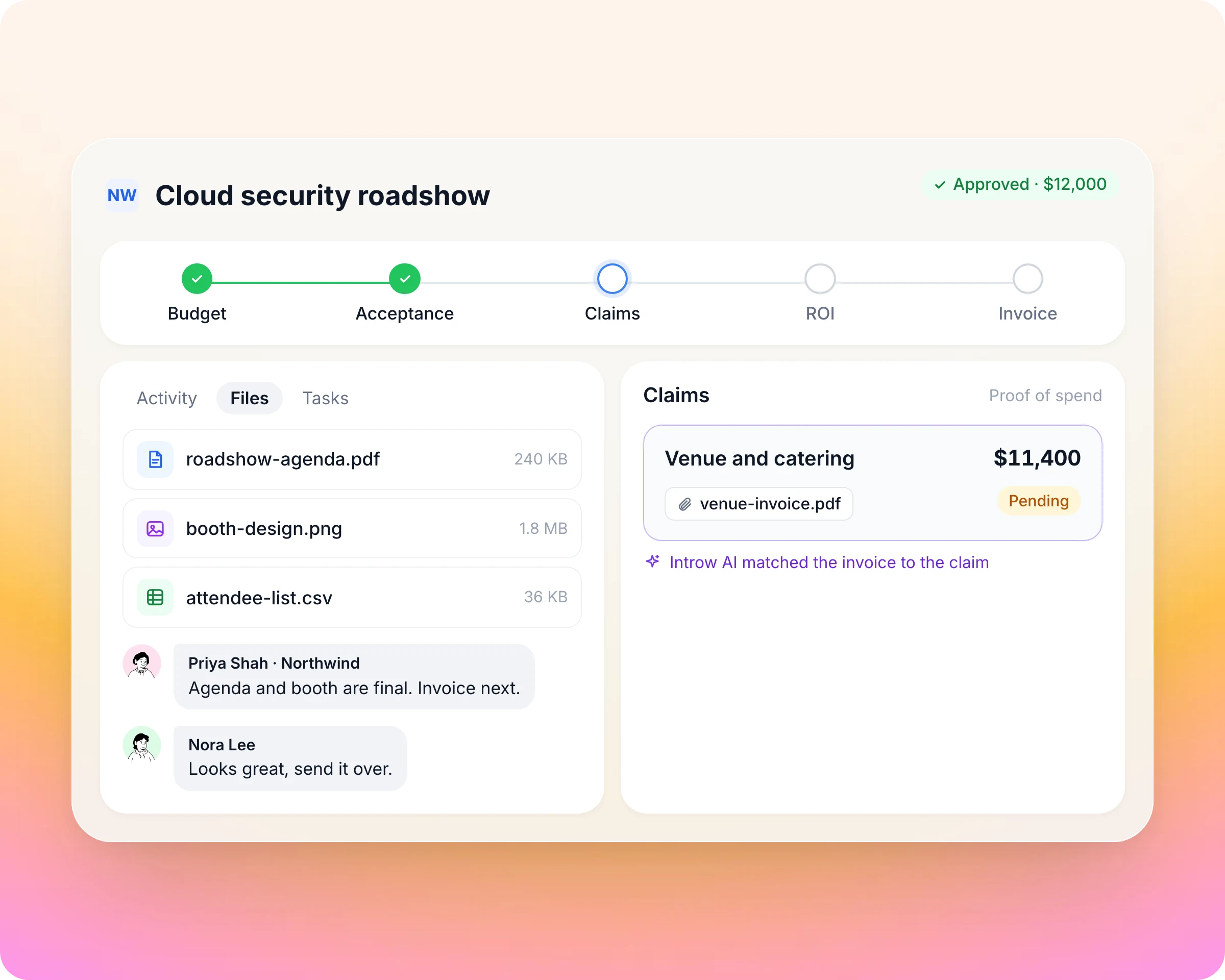Screen dimensions: 1225x980
Task: Select the current Claims step circle
Action: pyautogui.click(x=612, y=279)
